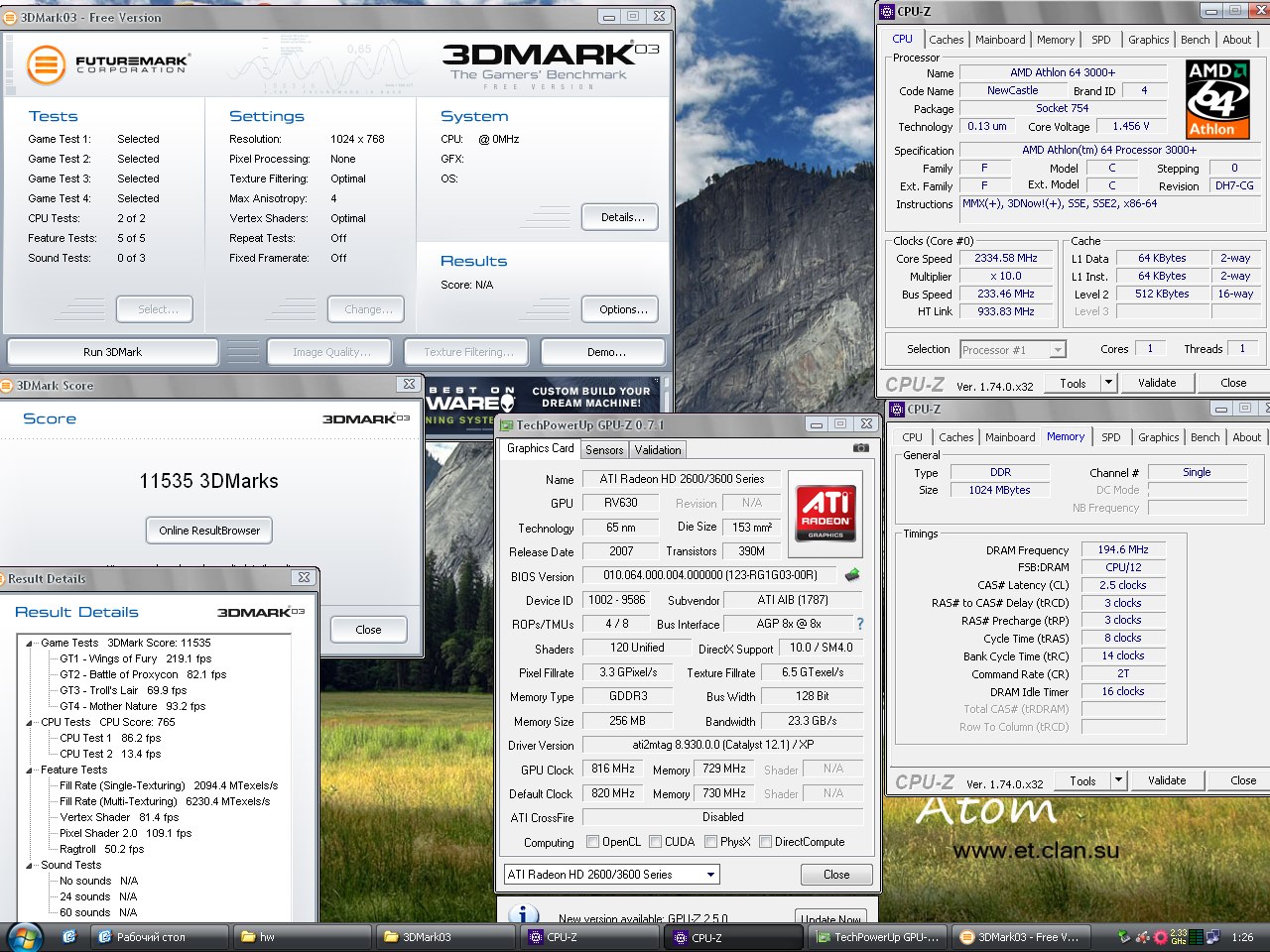The width and height of the screenshot is (1270, 952).
Task: Click the AMD Athlon 64 logo
Action: pyautogui.click(x=1218, y=98)
